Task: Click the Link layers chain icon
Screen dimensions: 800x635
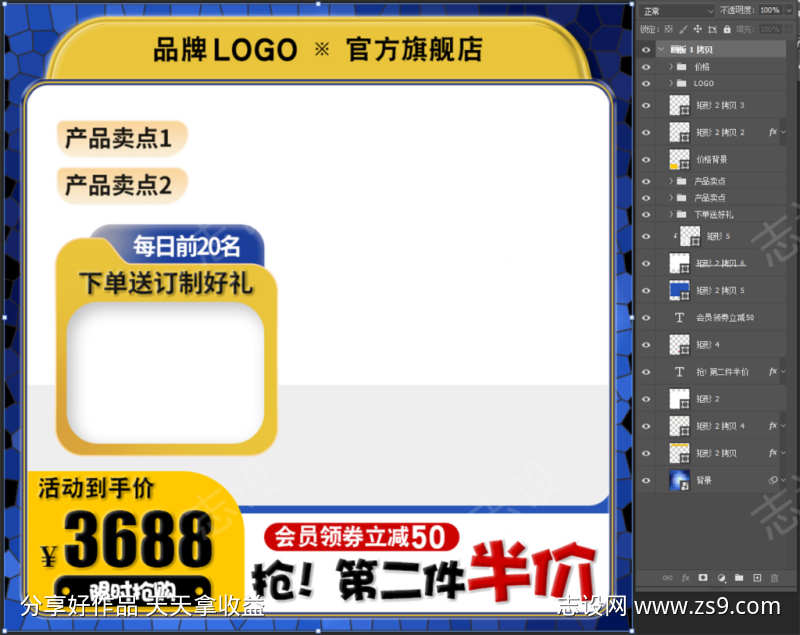Action: (x=668, y=577)
